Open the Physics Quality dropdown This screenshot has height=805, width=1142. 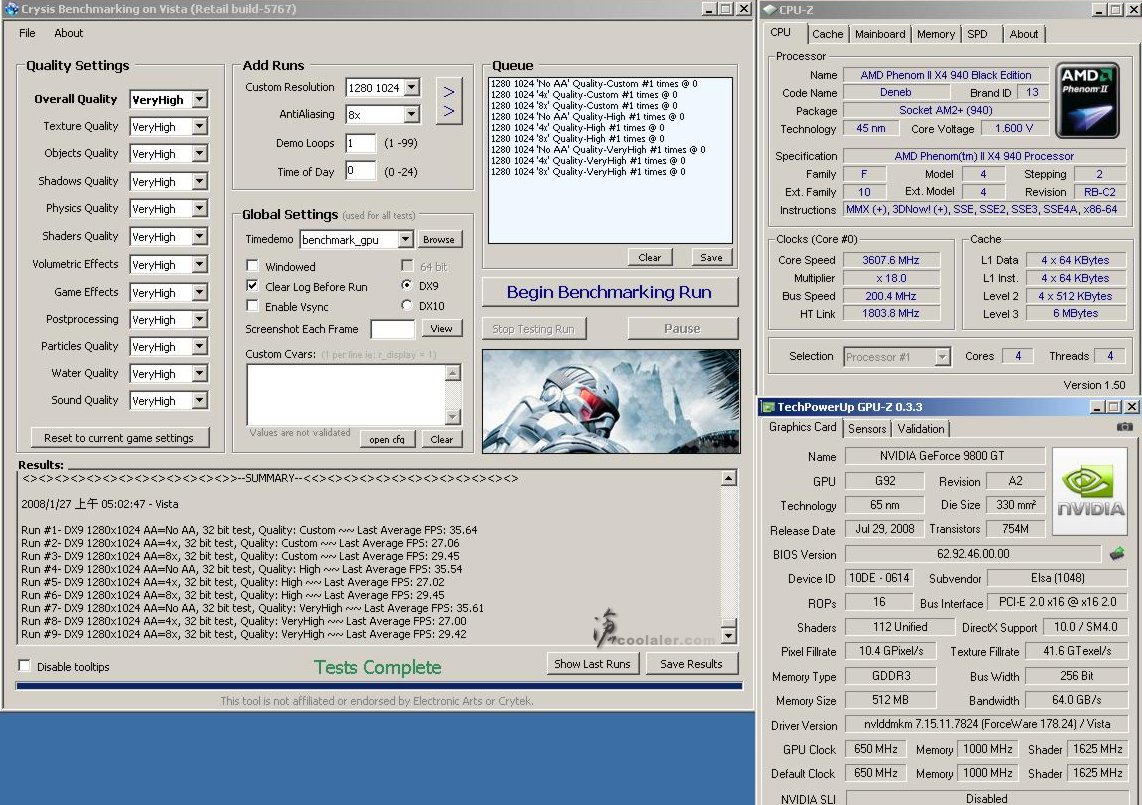pos(200,208)
